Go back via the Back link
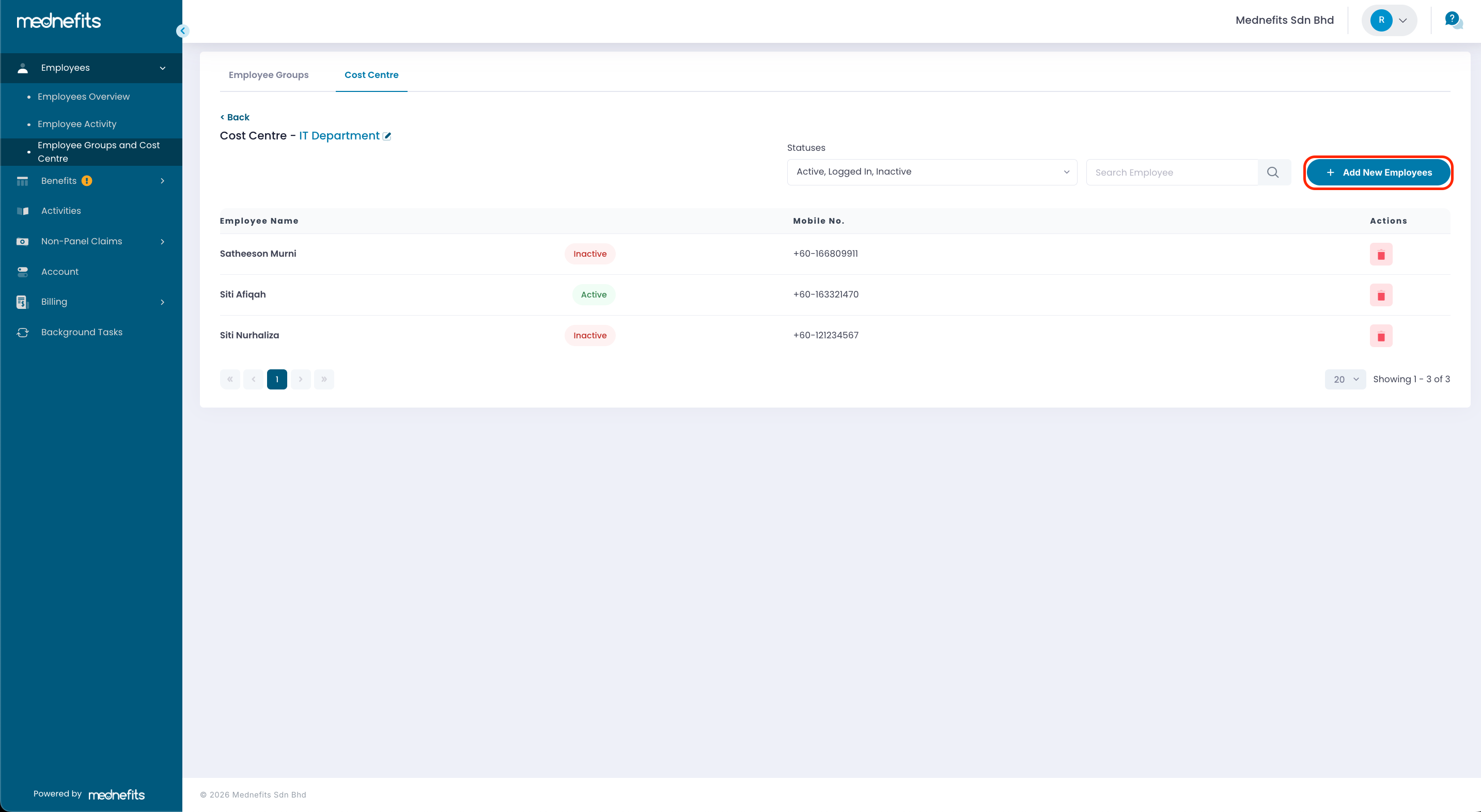The width and height of the screenshot is (1481, 812). 235,117
